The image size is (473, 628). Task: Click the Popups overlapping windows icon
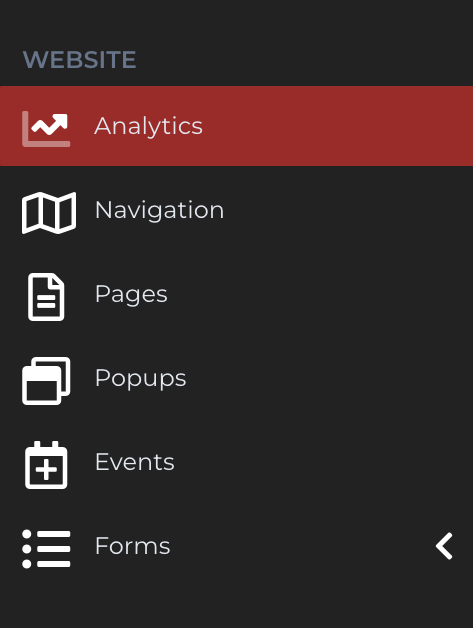click(x=46, y=381)
